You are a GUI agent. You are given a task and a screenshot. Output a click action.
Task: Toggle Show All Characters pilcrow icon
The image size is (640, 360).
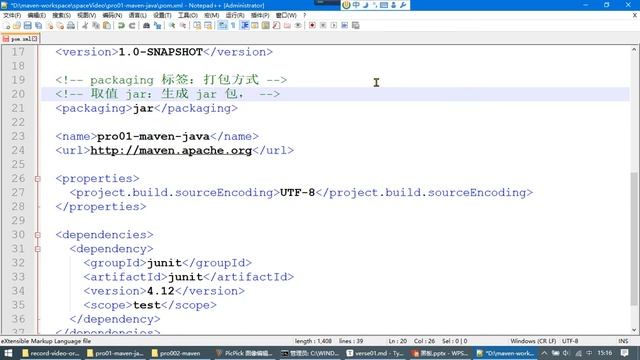(233, 25)
